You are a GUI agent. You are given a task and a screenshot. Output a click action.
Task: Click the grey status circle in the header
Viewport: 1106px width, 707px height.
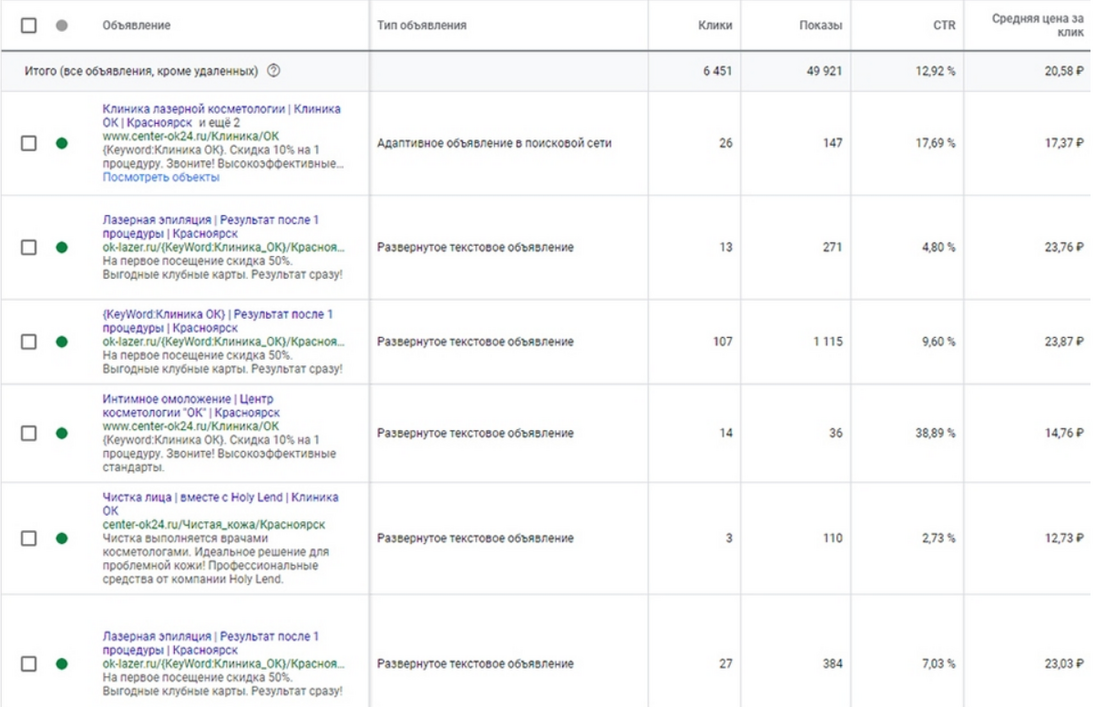pos(62,25)
